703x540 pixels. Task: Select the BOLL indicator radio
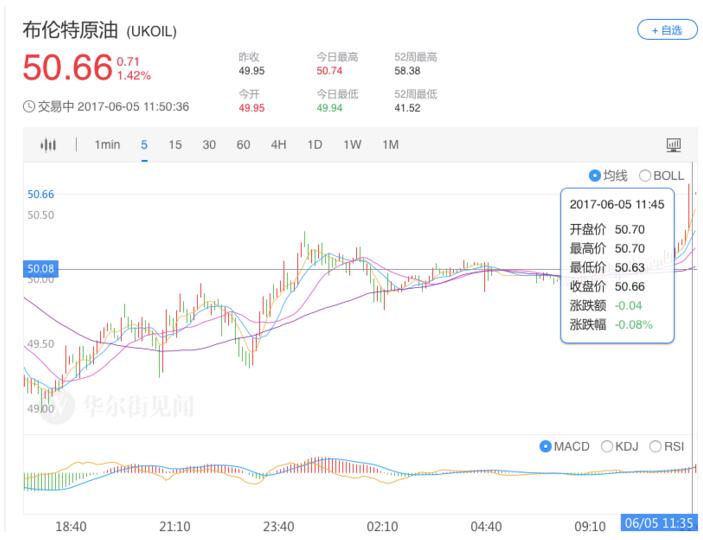[645, 175]
